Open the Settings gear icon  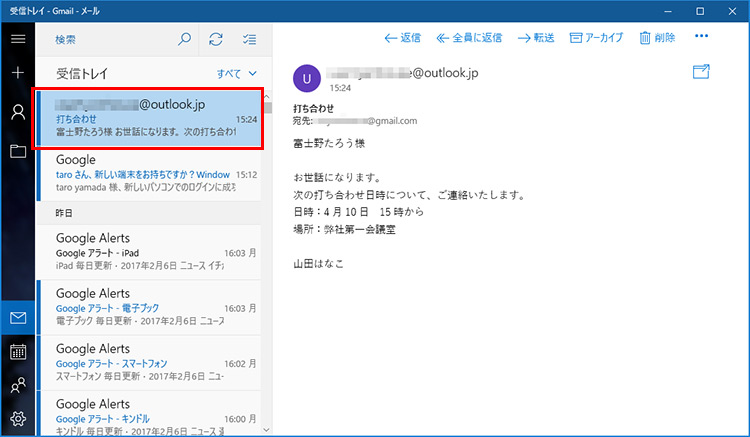[x=17, y=419]
